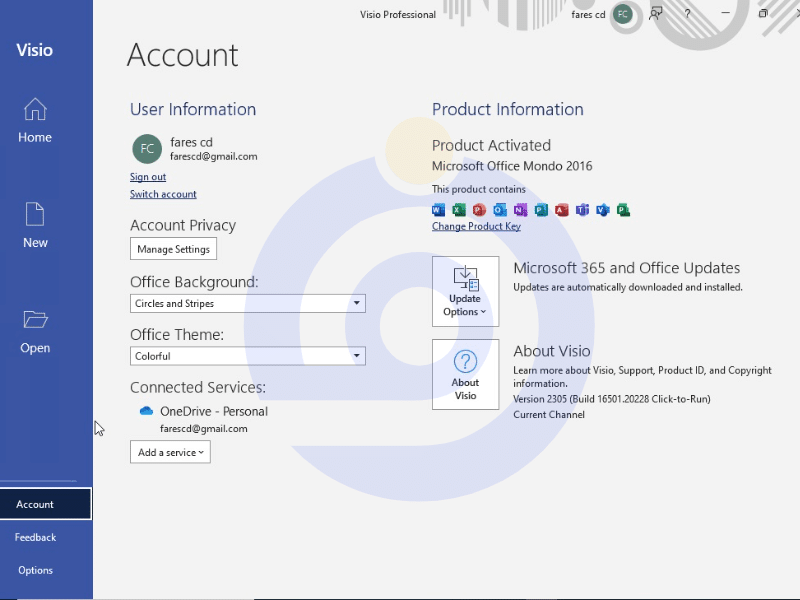Open the feedback person icon in title bar
Screen dimensions: 800x600
pyautogui.click(x=655, y=14)
